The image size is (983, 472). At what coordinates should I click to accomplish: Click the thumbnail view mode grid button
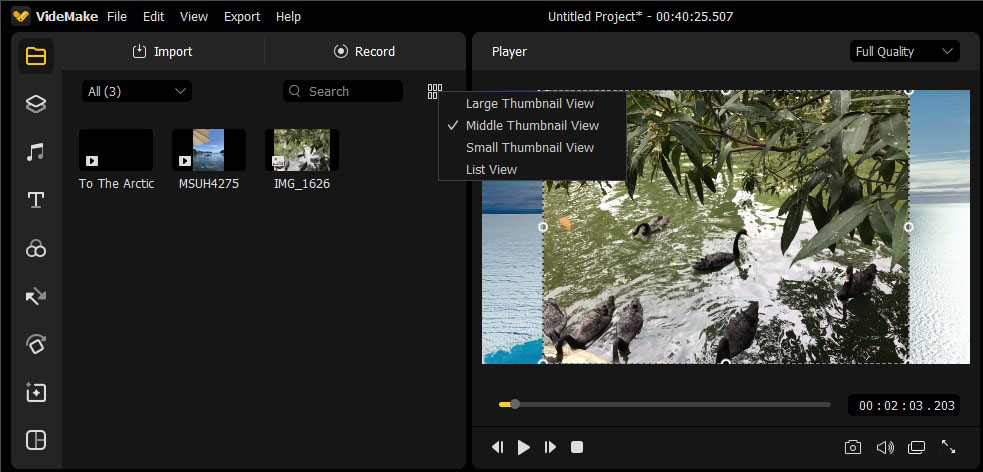434,91
